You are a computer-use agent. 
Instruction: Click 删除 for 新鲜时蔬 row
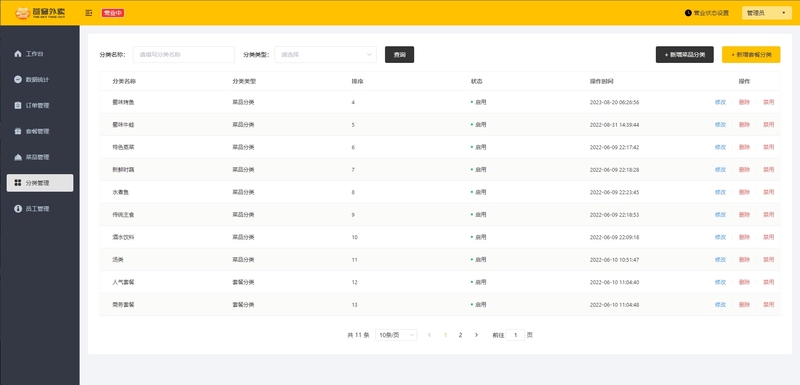[x=744, y=169]
